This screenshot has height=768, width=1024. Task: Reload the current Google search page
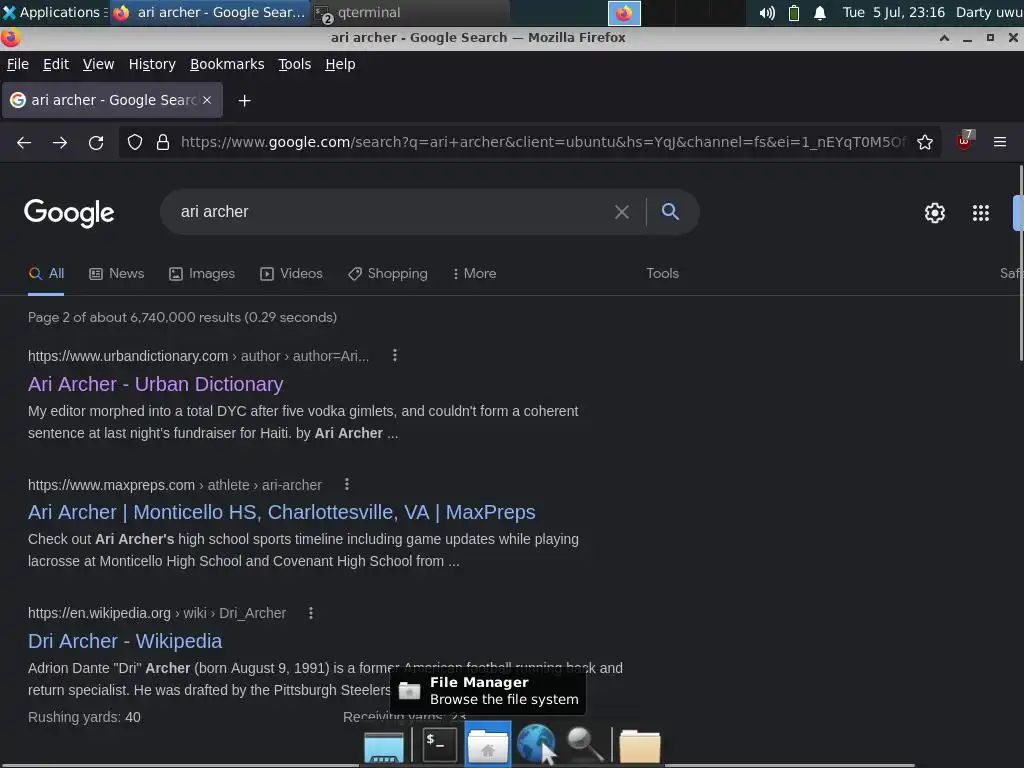96,142
